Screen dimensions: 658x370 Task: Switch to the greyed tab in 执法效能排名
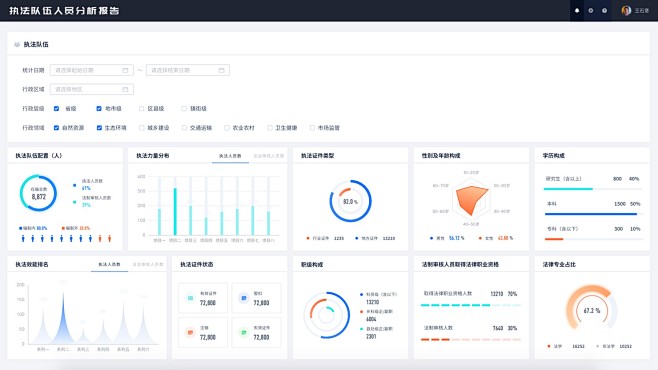click(148, 264)
